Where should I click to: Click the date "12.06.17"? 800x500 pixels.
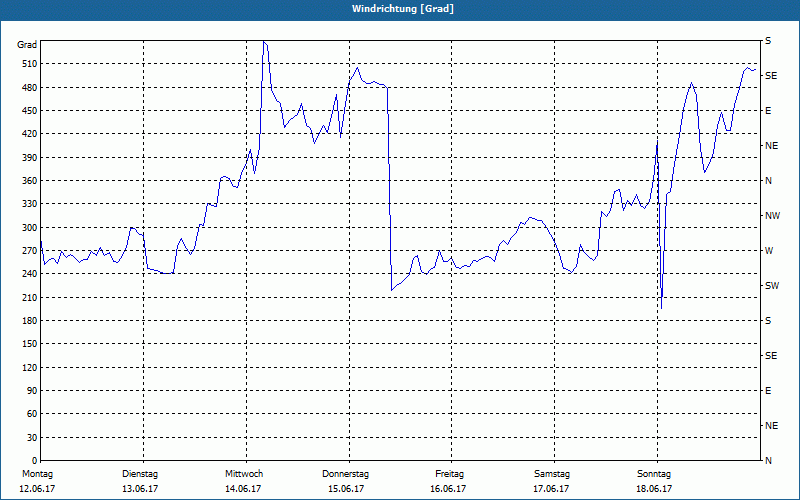tap(37, 489)
